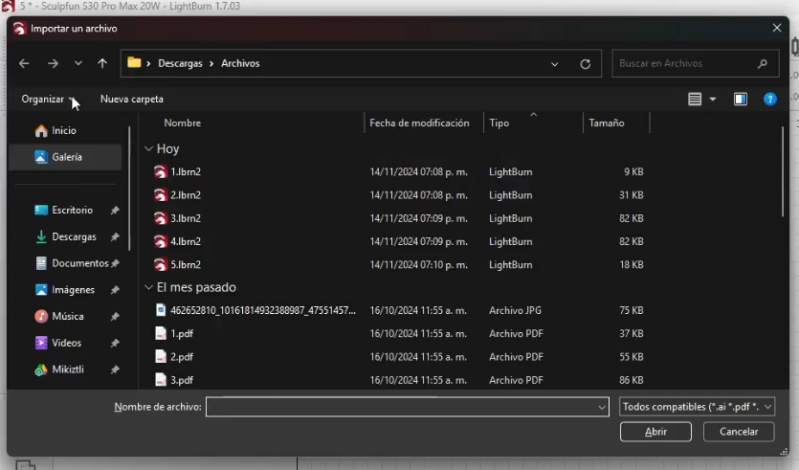Sort by Fecha de modificación column
Image resolution: width=799 pixels, height=470 pixels.
(x=419, y=123)
